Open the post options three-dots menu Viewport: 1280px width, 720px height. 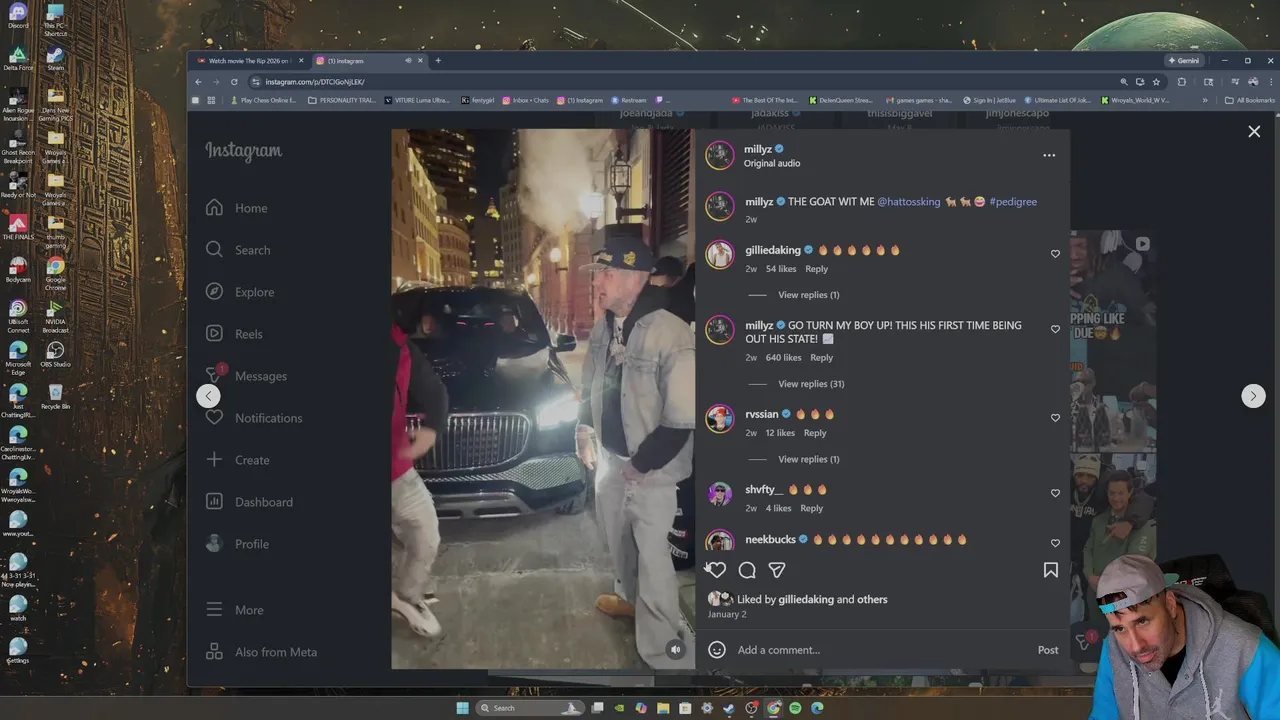pyautogui.click(x=1049, y=155)
